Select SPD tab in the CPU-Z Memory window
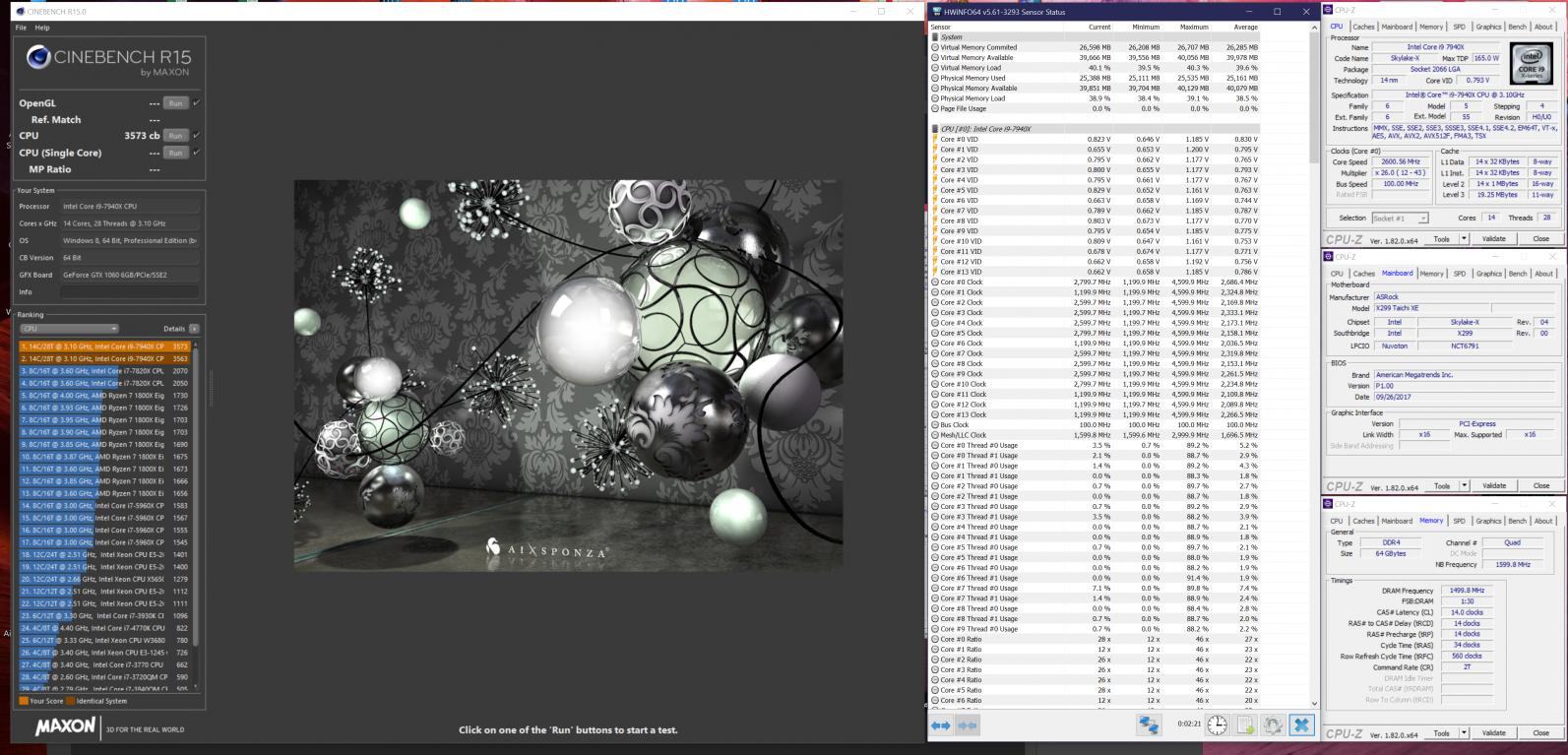Screen dimensions: 1568x755 1459,521
